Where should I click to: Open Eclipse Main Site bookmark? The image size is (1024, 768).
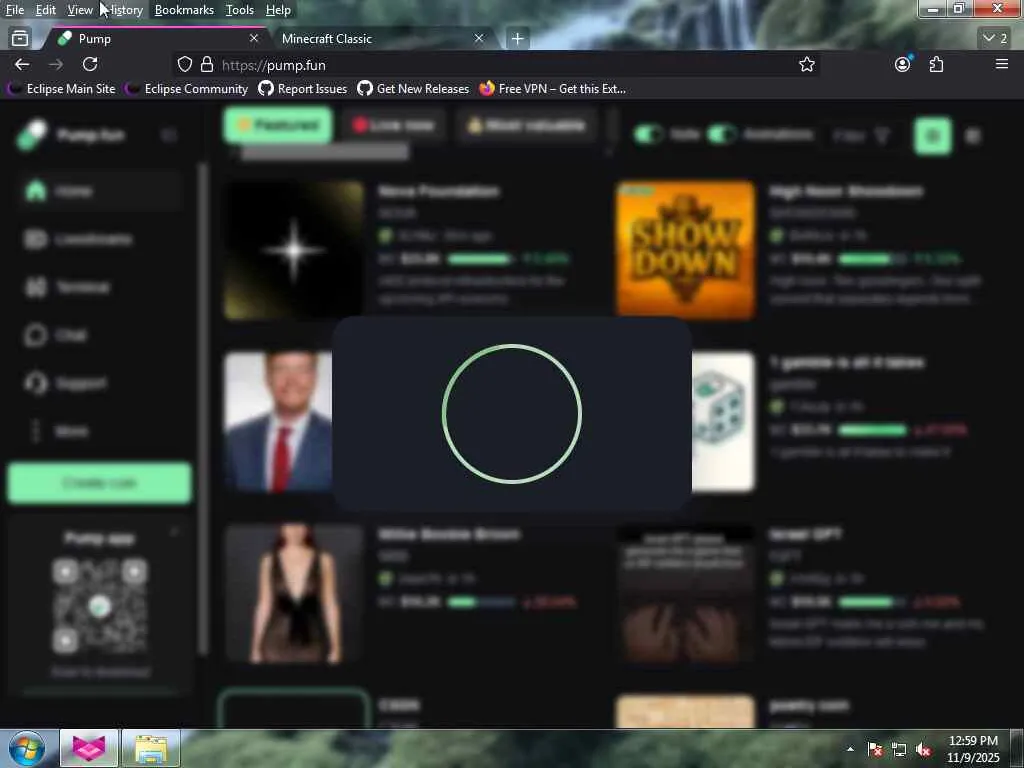point(61,88)
